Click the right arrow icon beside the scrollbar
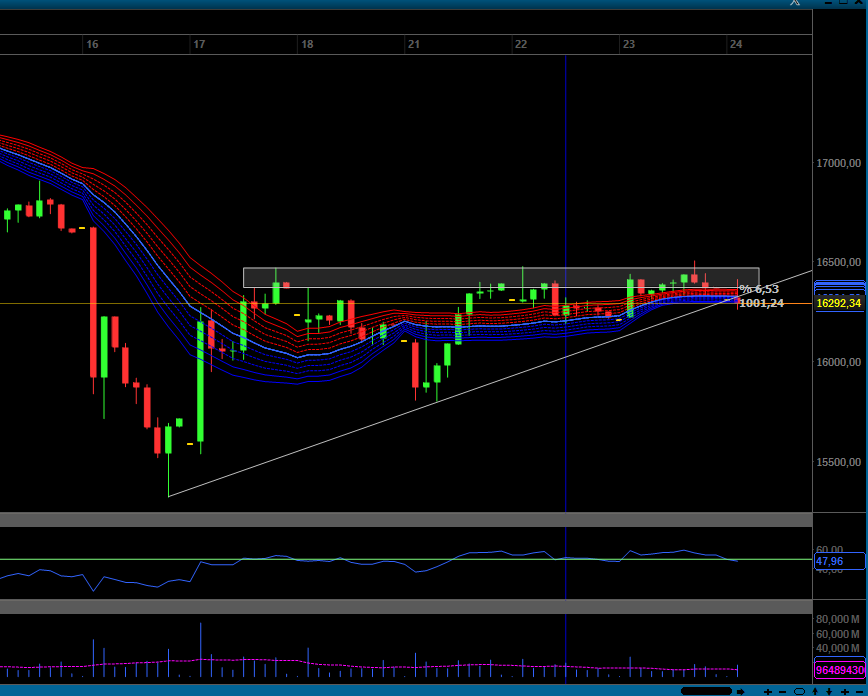The width and height of the screenshot is (868, 696). tap(740, 692)
